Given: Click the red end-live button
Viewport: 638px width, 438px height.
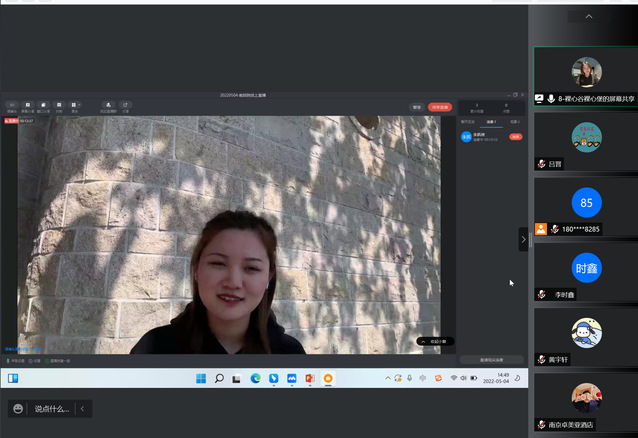Looking at the screenshot, I should (x=440, y=107).
